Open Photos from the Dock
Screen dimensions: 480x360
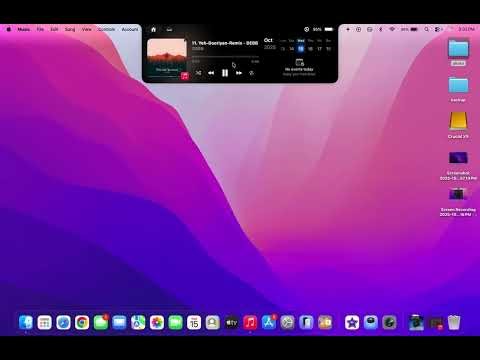pos(157,322)
